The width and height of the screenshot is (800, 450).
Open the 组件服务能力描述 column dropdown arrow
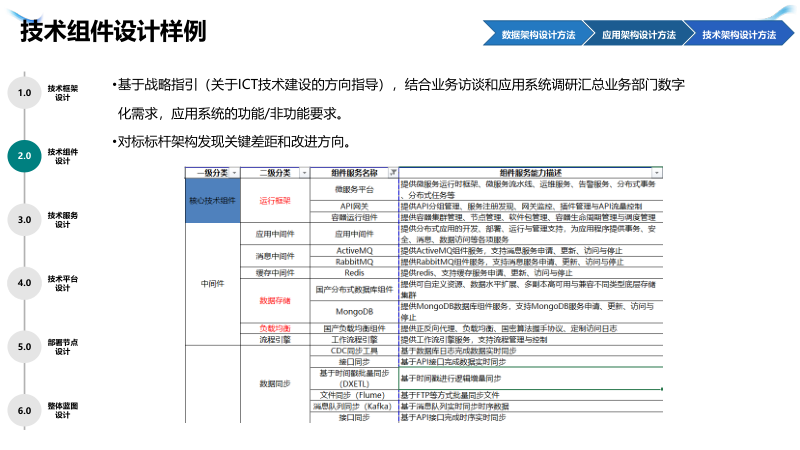tap(657, 173)
